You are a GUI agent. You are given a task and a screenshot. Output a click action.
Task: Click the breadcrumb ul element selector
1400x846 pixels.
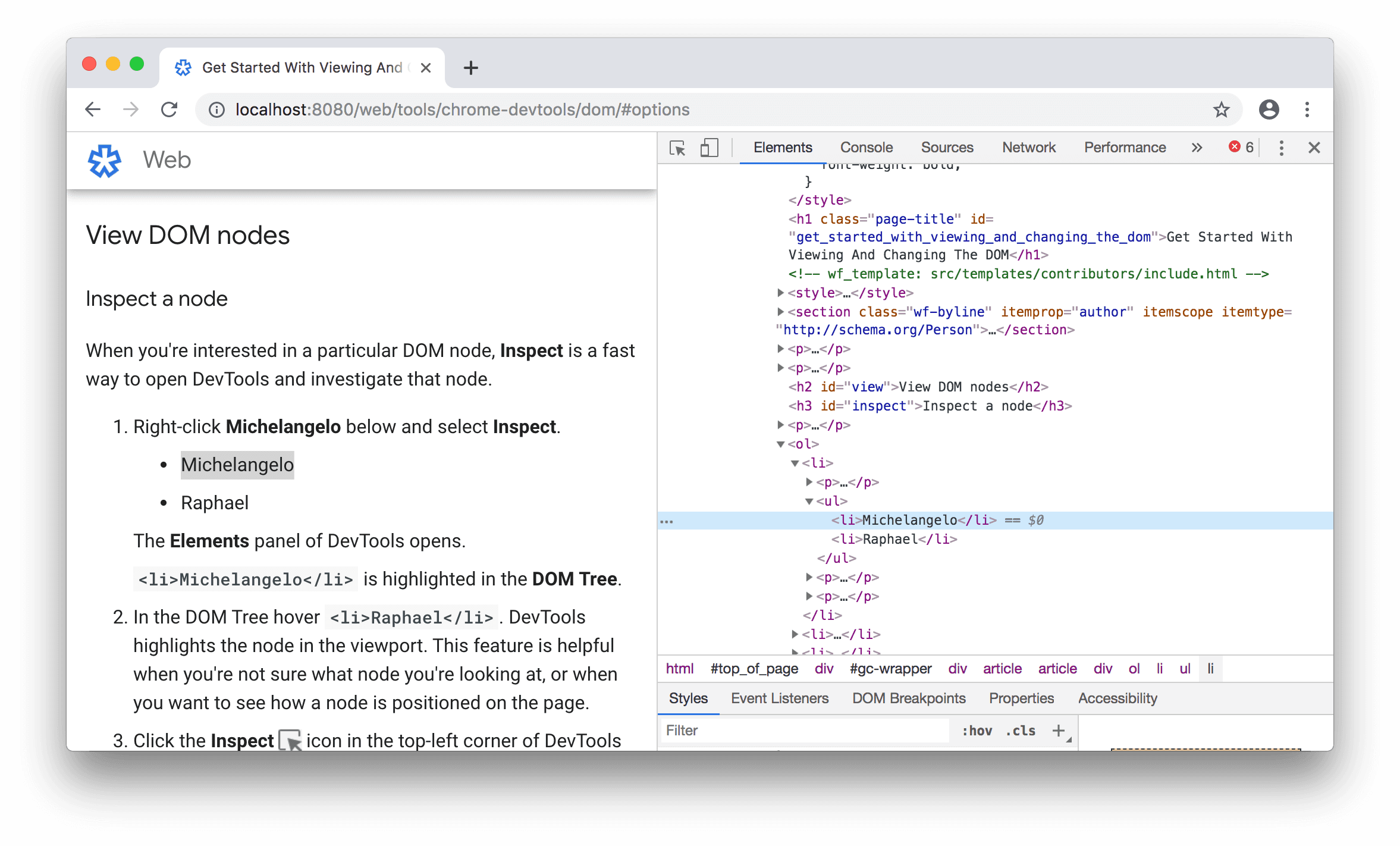[x=1184, y=669]
